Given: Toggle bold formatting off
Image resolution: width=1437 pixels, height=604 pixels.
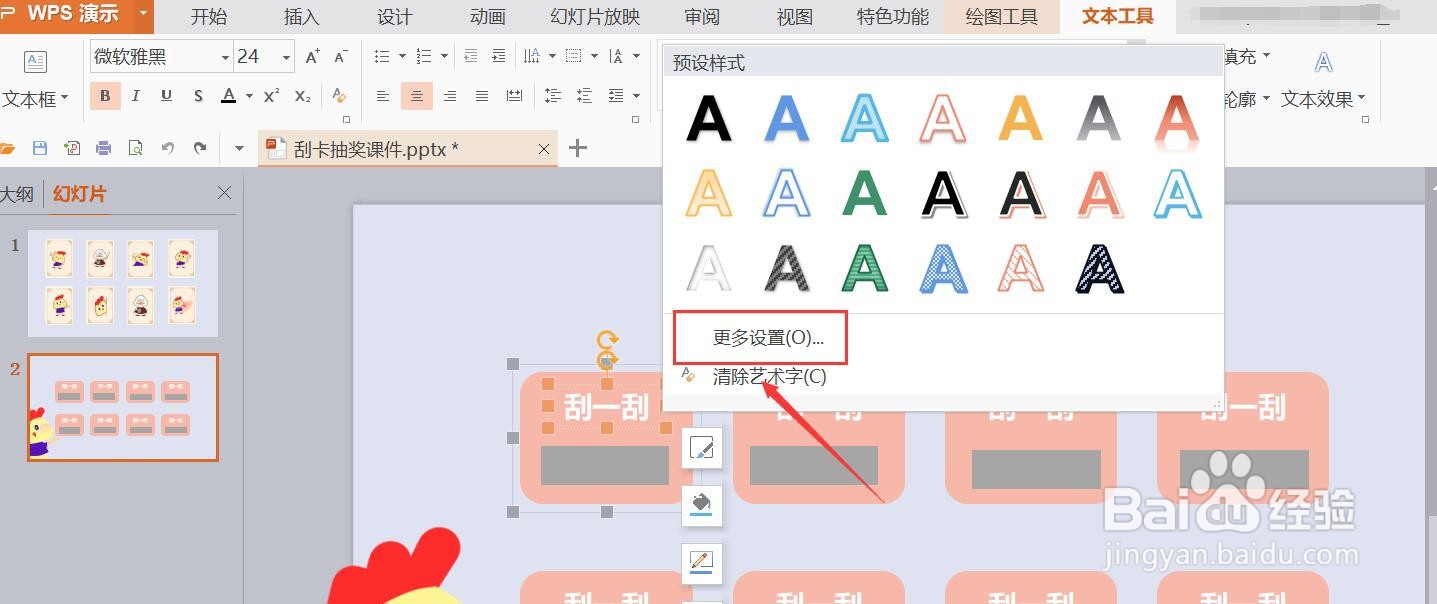Looking at the screenshot, I should coord(104,95).
